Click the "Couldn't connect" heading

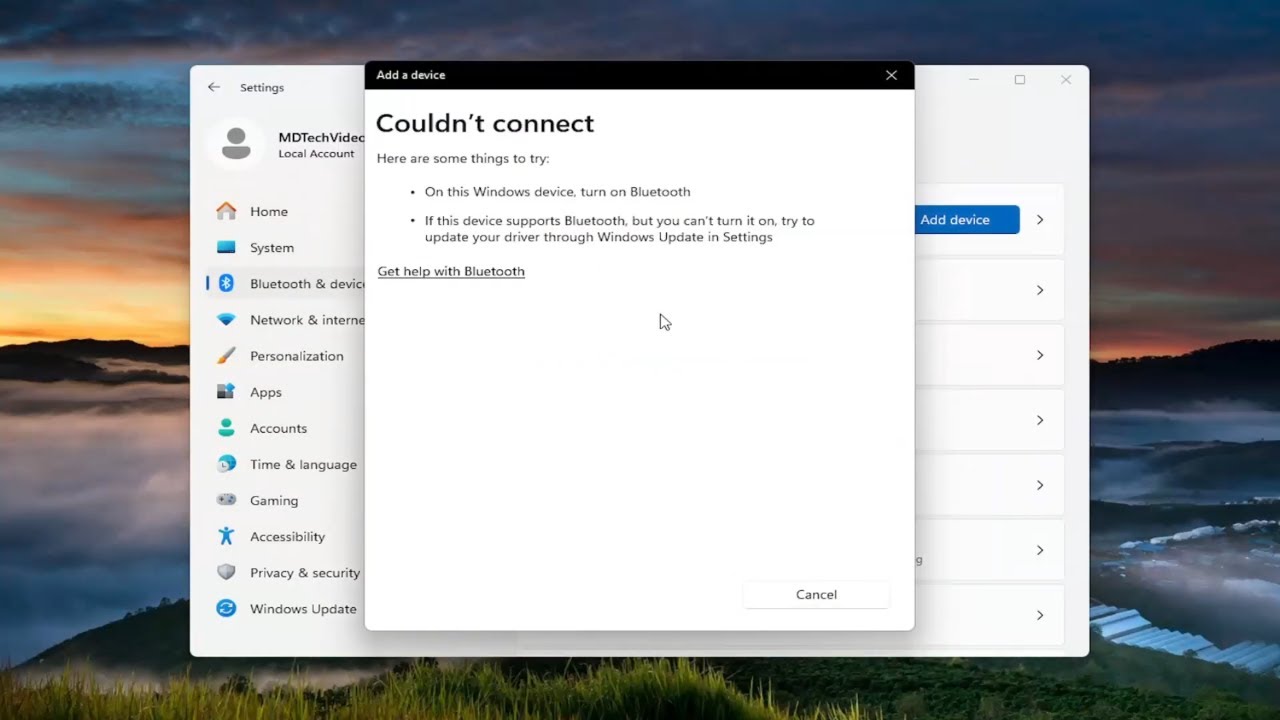pyautogui.click(x=485, y=123)
